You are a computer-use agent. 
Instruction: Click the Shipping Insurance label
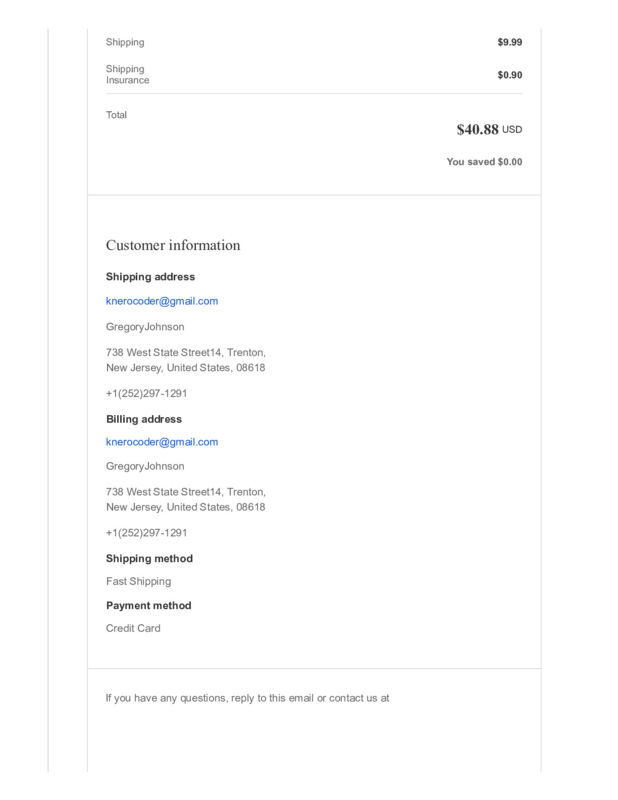[x=128, y=74]
